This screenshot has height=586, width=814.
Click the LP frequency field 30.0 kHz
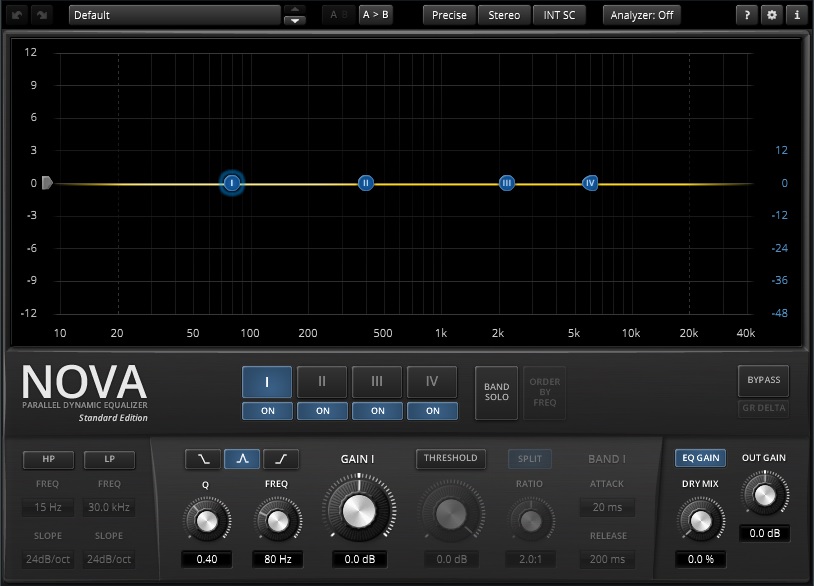109,507
